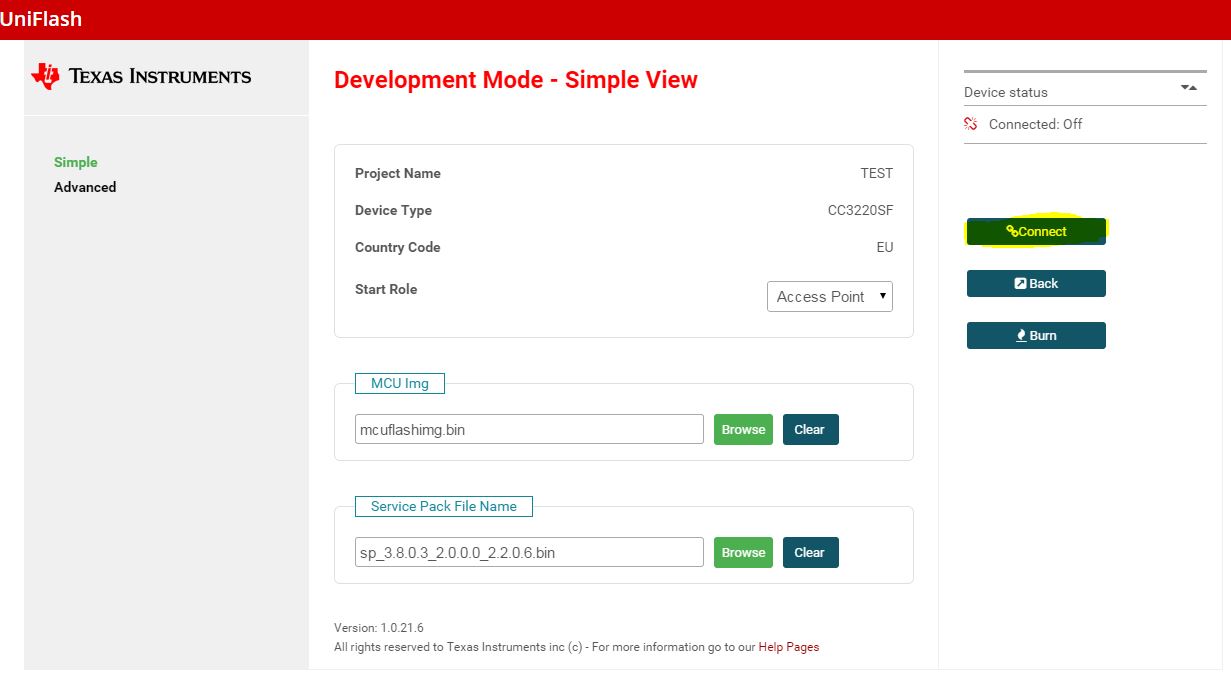Switch to the Advanced view
The height and width of the screenshot is (684, 1231).
click(85, 187)
